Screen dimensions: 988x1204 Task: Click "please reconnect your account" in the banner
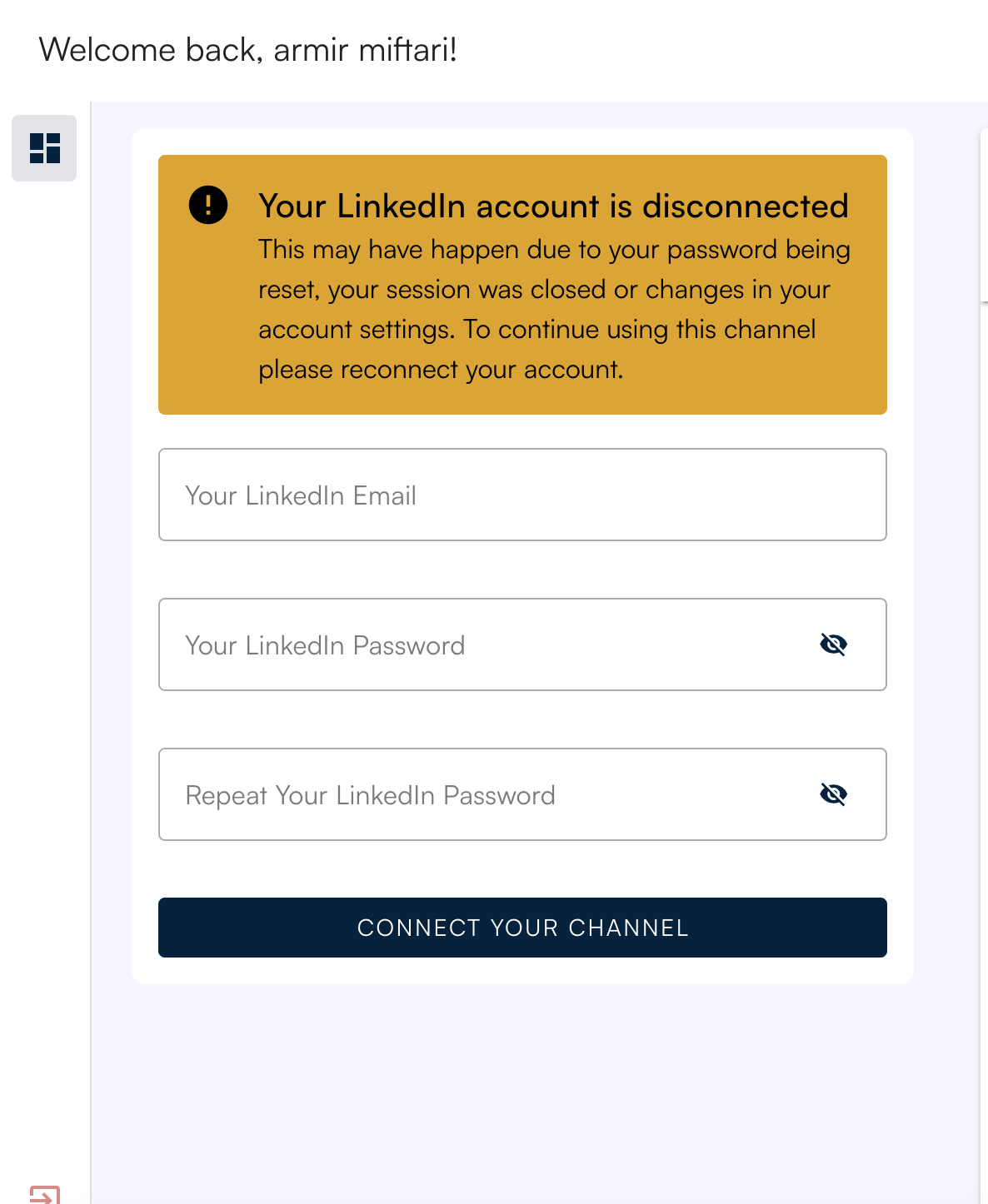[x=440, y=370]
